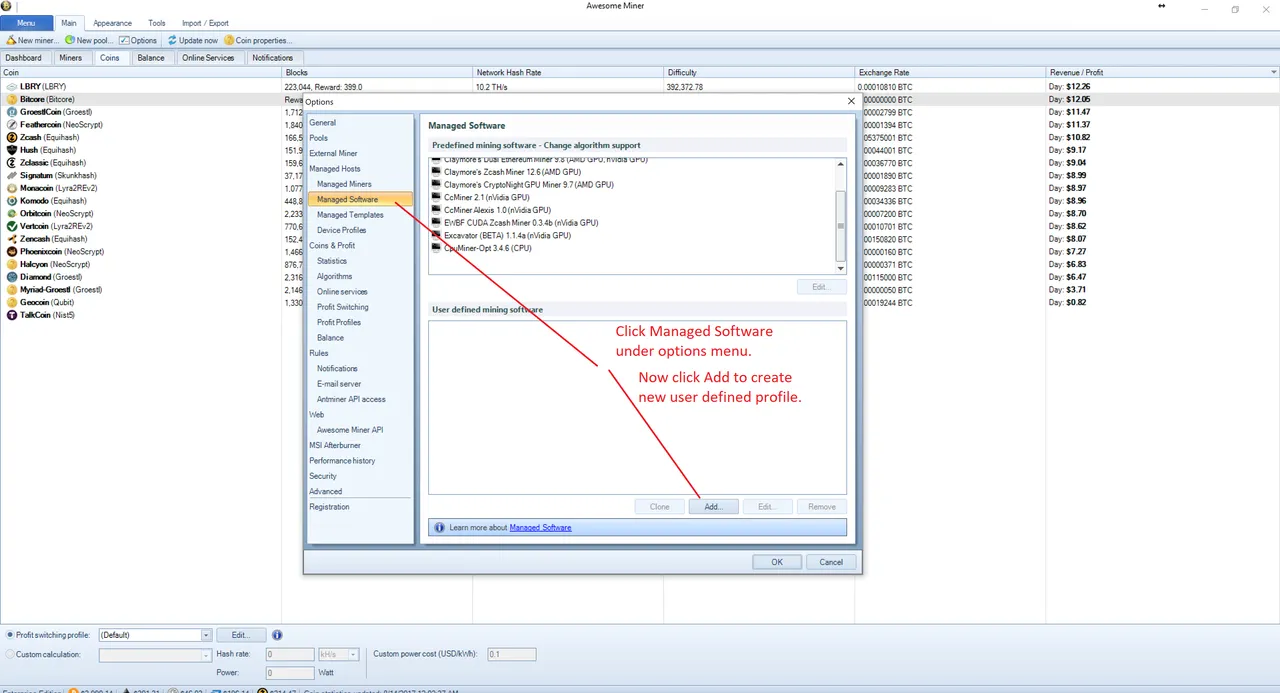Viewport: 1280px width, 693px height.
Task: Select the Custom calculation radio button
Action: click(x=10, y=654)
